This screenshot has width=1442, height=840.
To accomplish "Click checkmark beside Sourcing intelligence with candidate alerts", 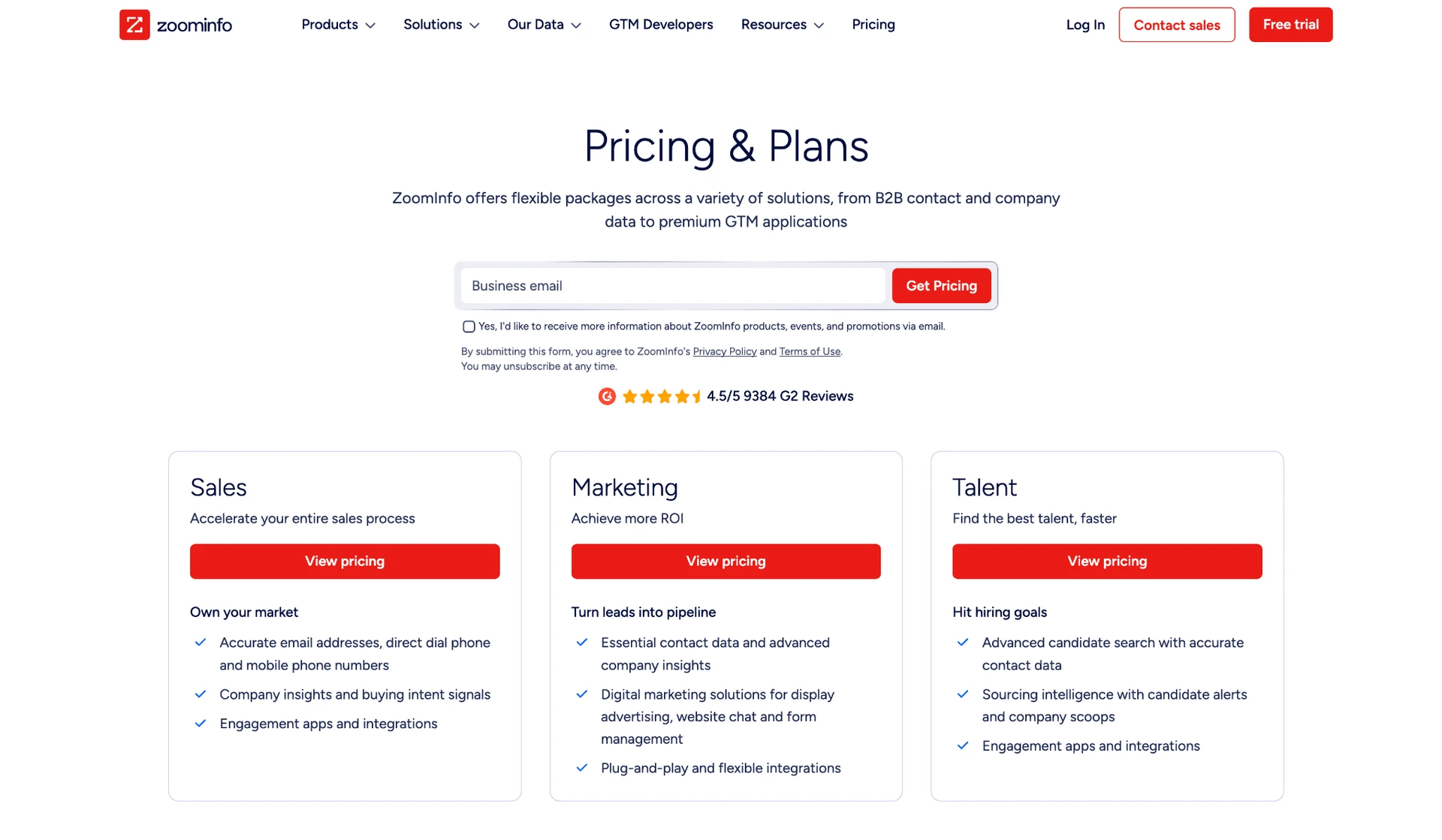I will click(x=963, y=694).
